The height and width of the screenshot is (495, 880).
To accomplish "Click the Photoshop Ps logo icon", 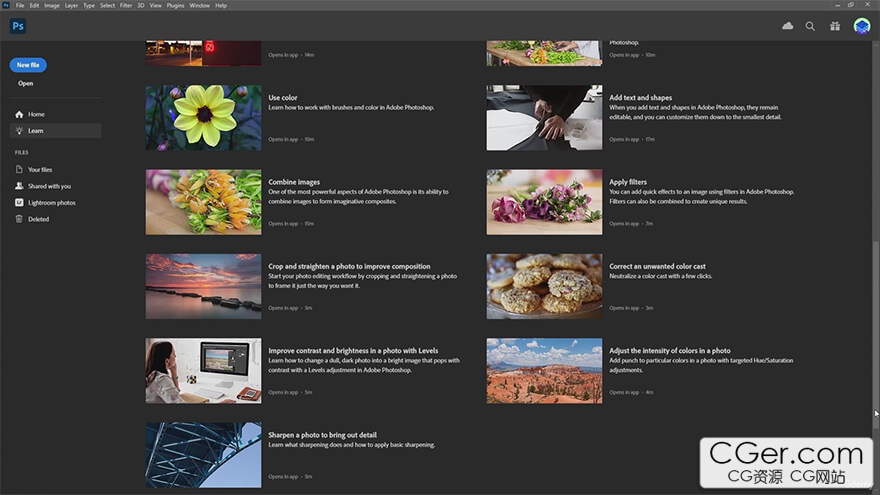I will [18, 26].
